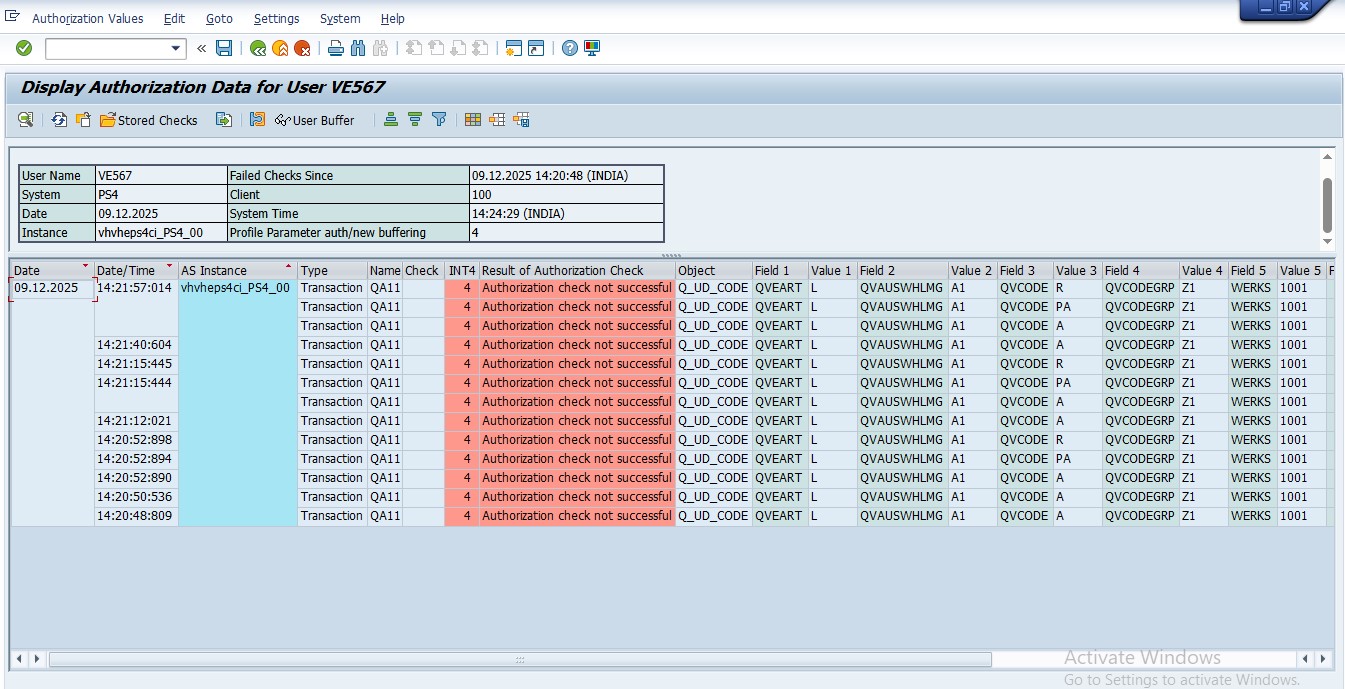The width and height of the screenshot is (1345, 689).
Task: Open the Help question mark icon
Action: [570, 48]
